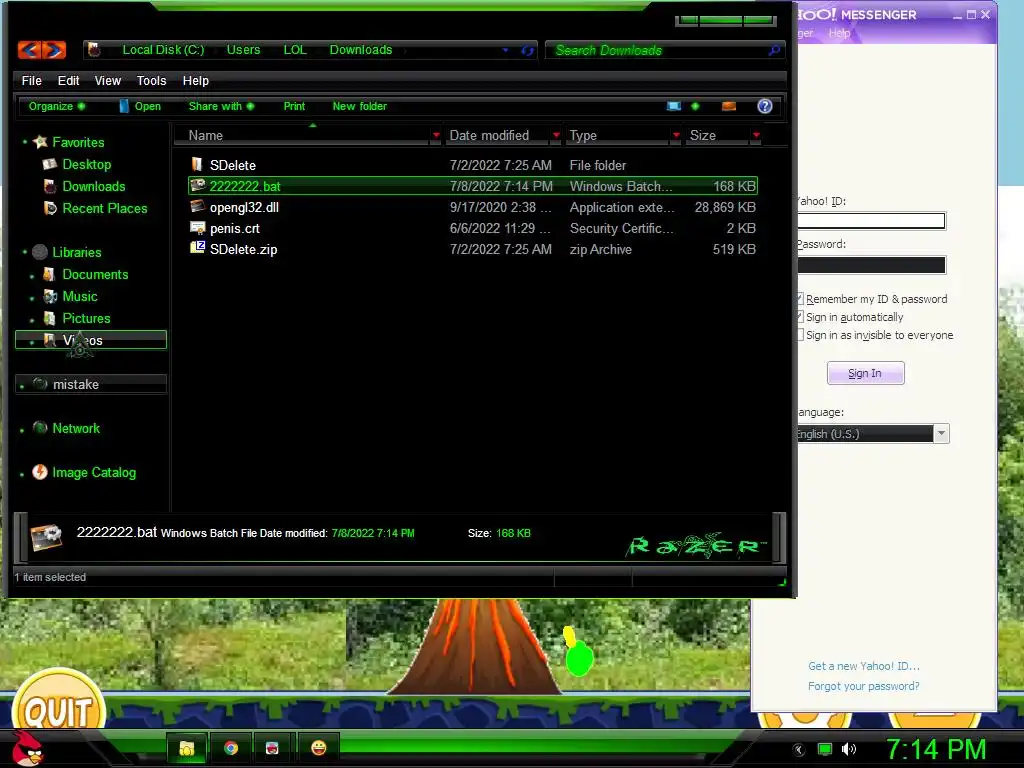The height and width of the screenshot is (768, 1024).
Task: Go back with the orange back arrow
Action: click(x=29, y=50)
